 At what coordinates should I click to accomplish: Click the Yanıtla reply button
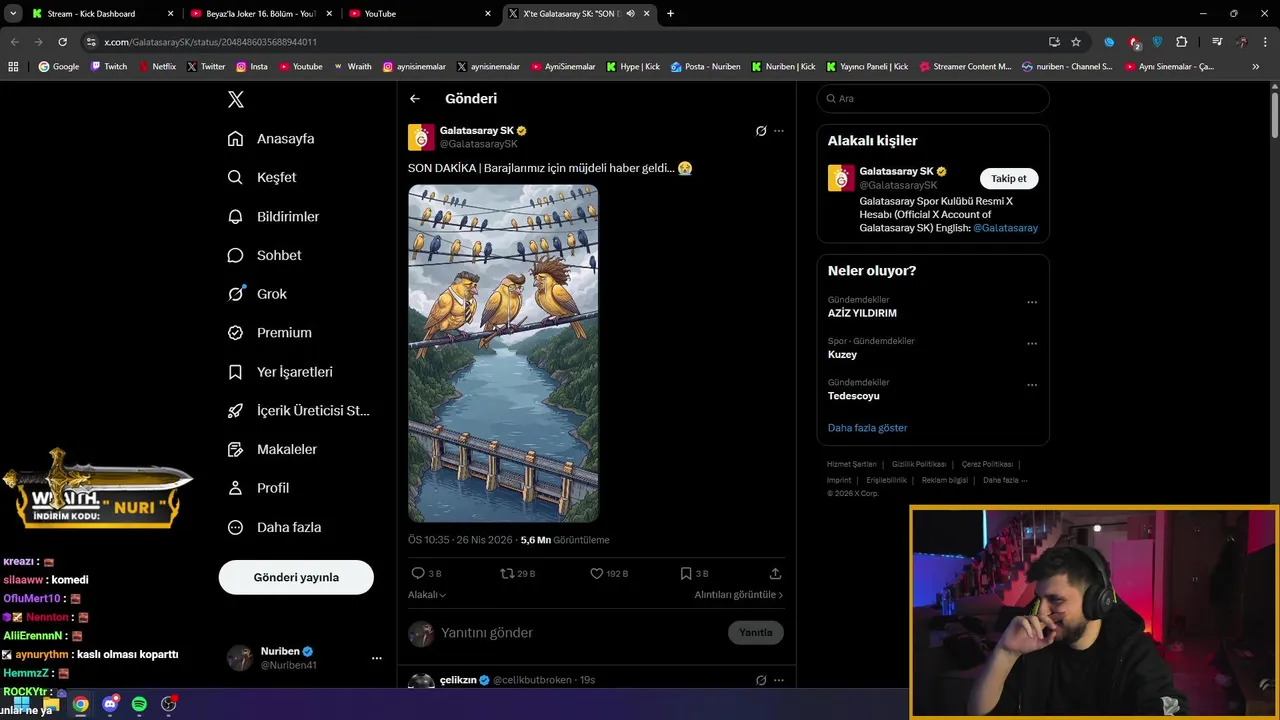pos(756,632)
